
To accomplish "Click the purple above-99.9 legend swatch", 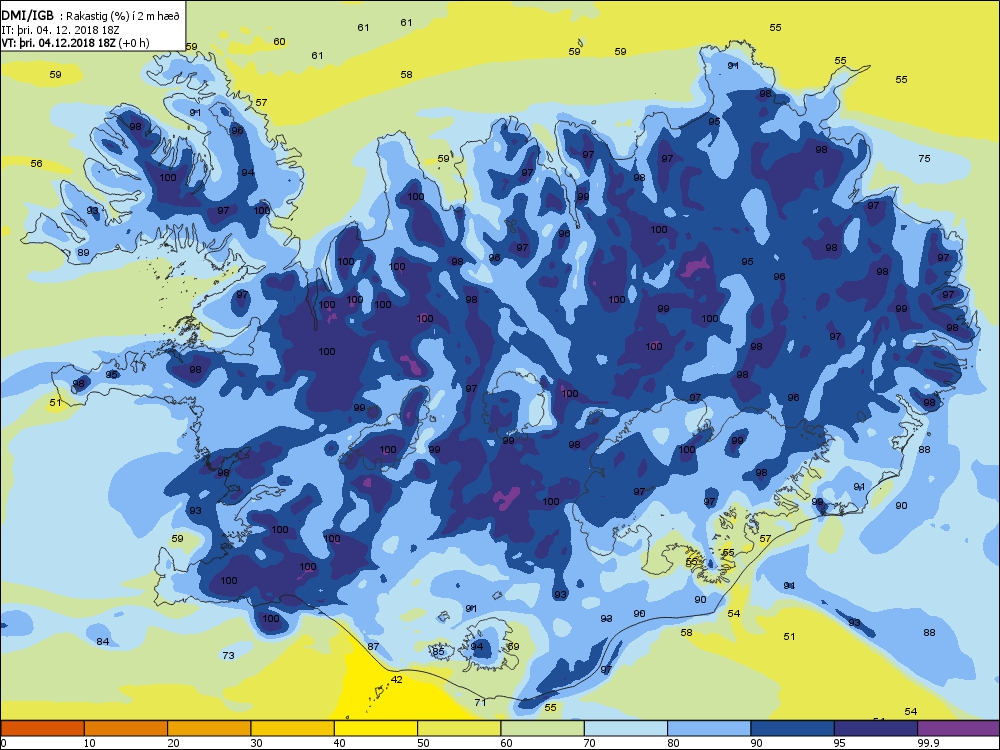I will [959, 728].
